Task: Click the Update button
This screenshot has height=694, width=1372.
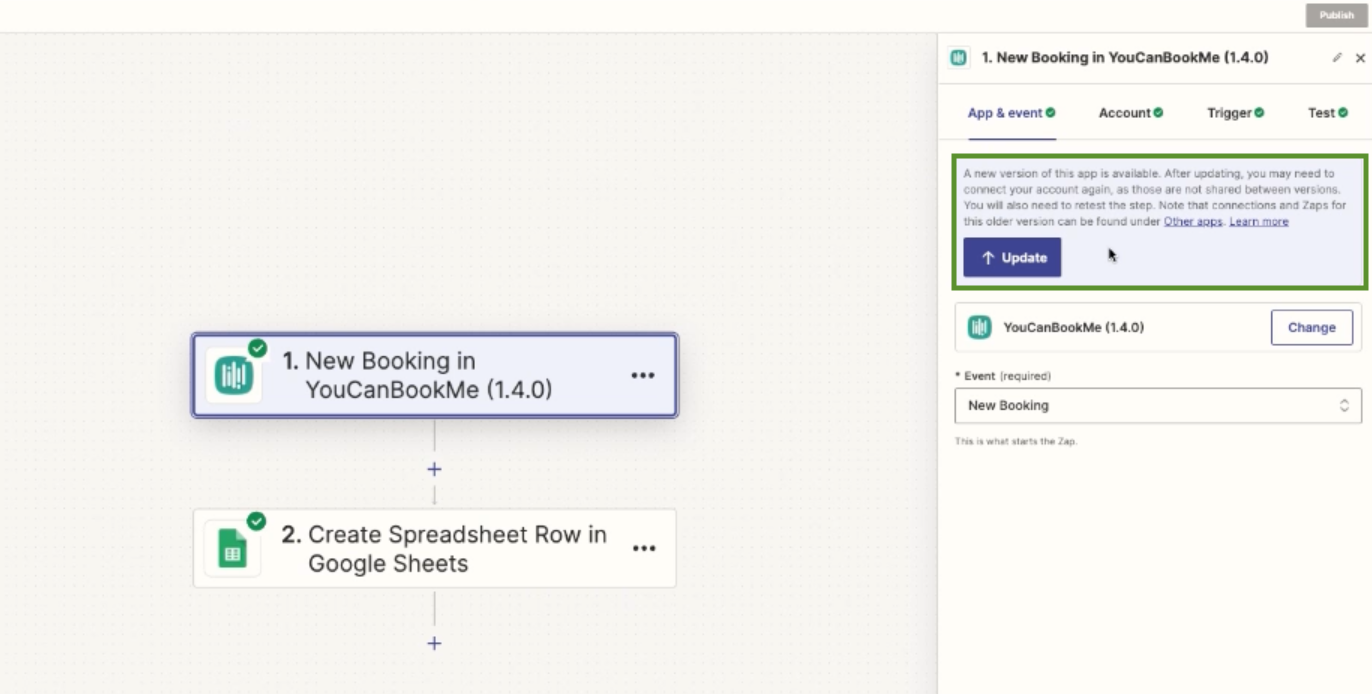Action: [x=1012, y=257]
